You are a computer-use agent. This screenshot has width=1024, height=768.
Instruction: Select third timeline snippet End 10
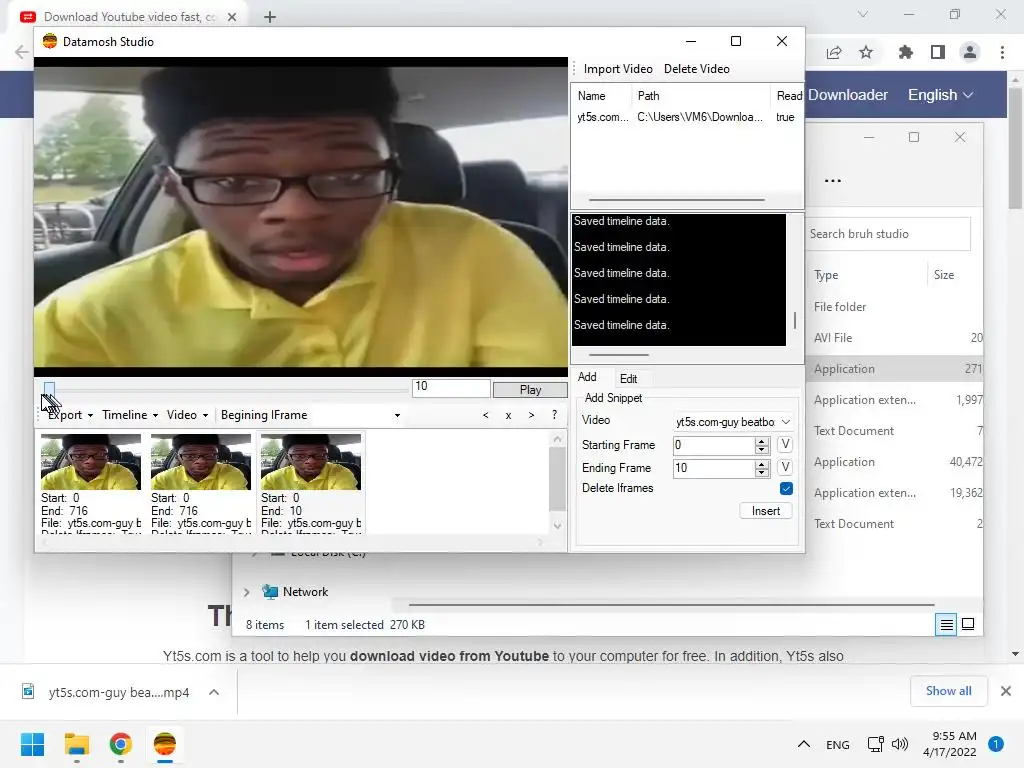coord(311,483)
